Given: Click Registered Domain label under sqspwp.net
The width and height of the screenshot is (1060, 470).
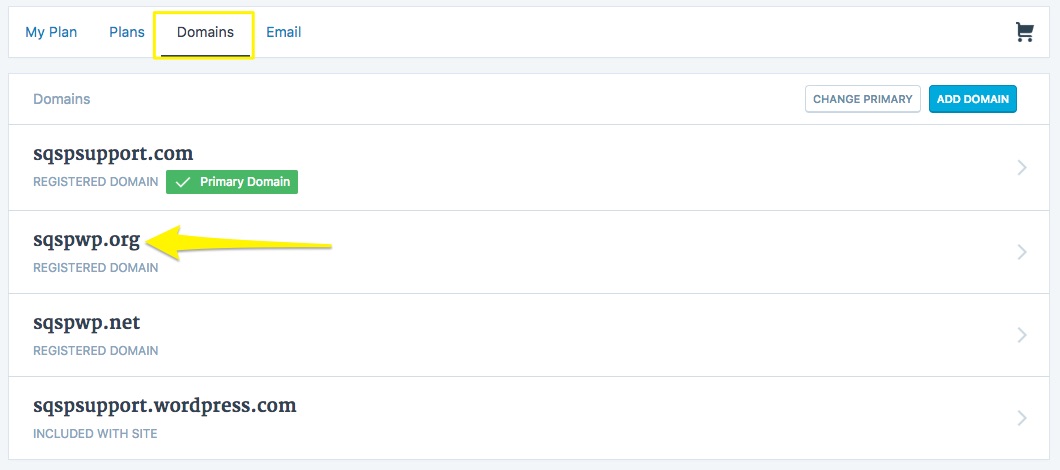Looking at the screenshot, I should click(x=96, y=351).
